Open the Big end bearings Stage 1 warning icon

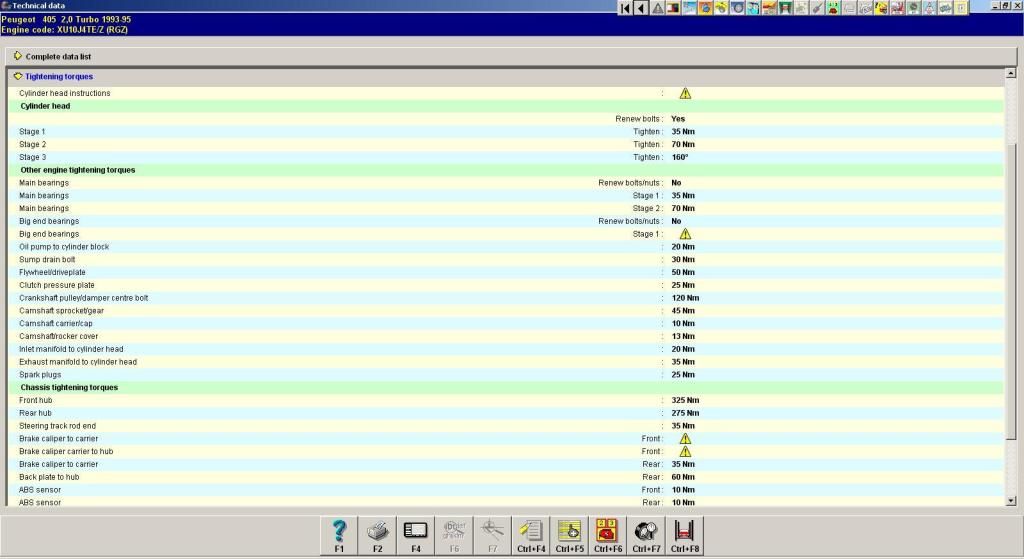coord(685,234)
